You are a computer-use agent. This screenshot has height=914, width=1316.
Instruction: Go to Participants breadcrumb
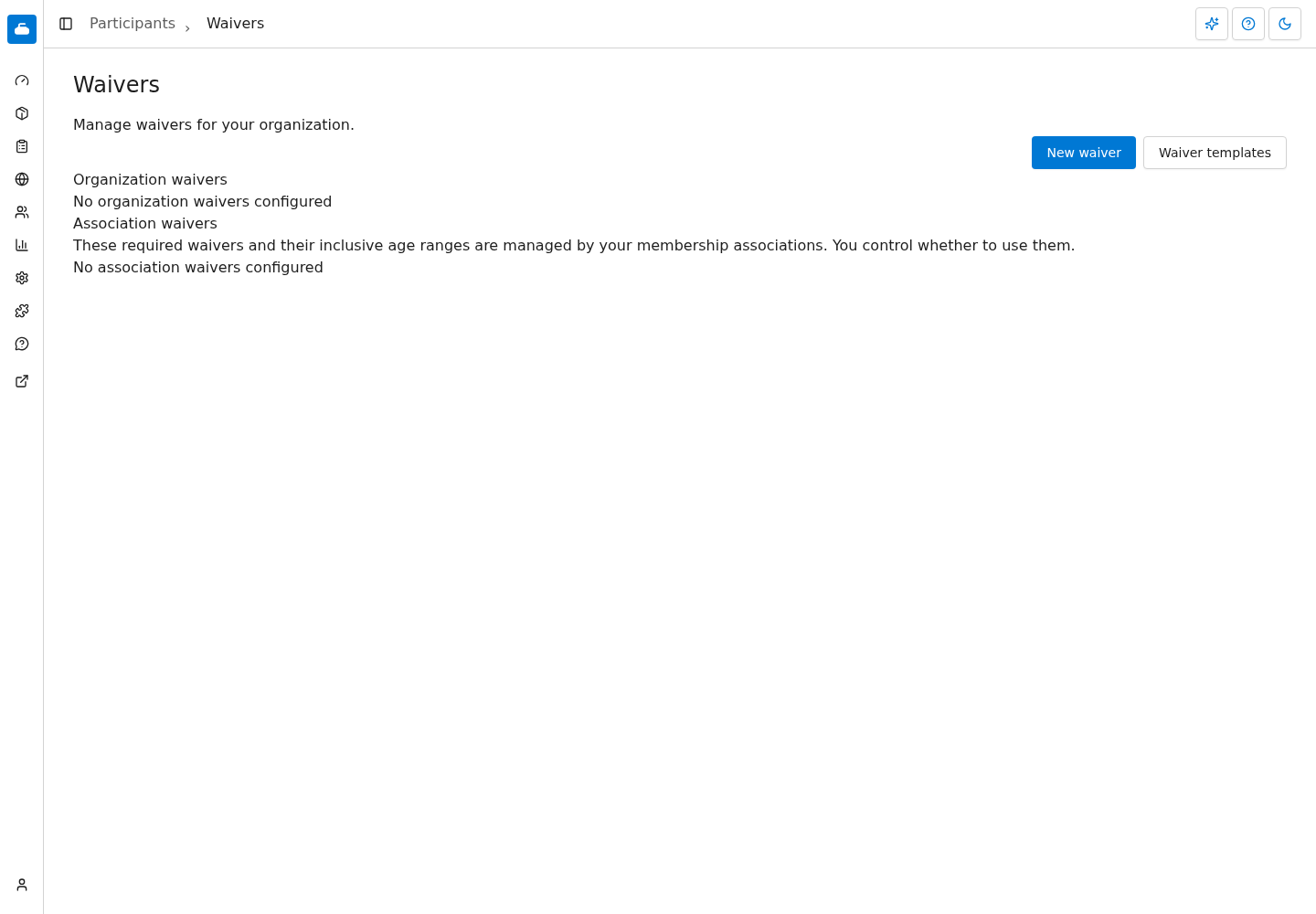click(x=133, y=24)
